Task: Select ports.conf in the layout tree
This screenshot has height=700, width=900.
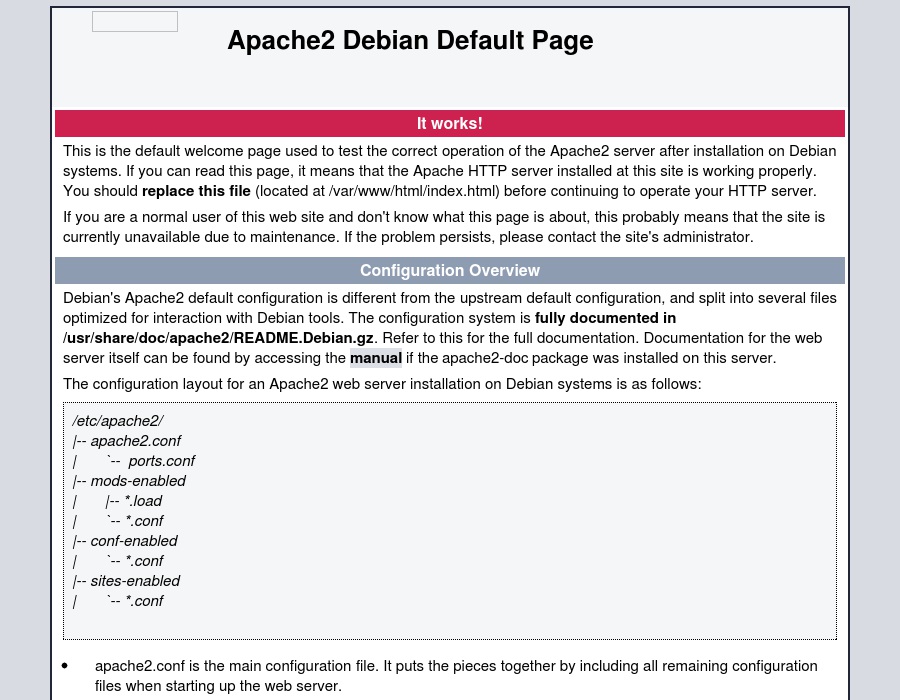Action: click(161, 461)
